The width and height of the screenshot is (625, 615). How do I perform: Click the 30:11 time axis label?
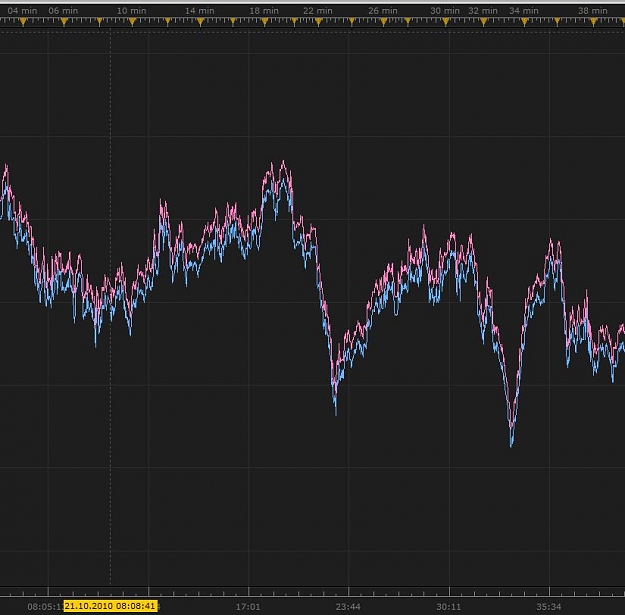click(x=448, y=607)
